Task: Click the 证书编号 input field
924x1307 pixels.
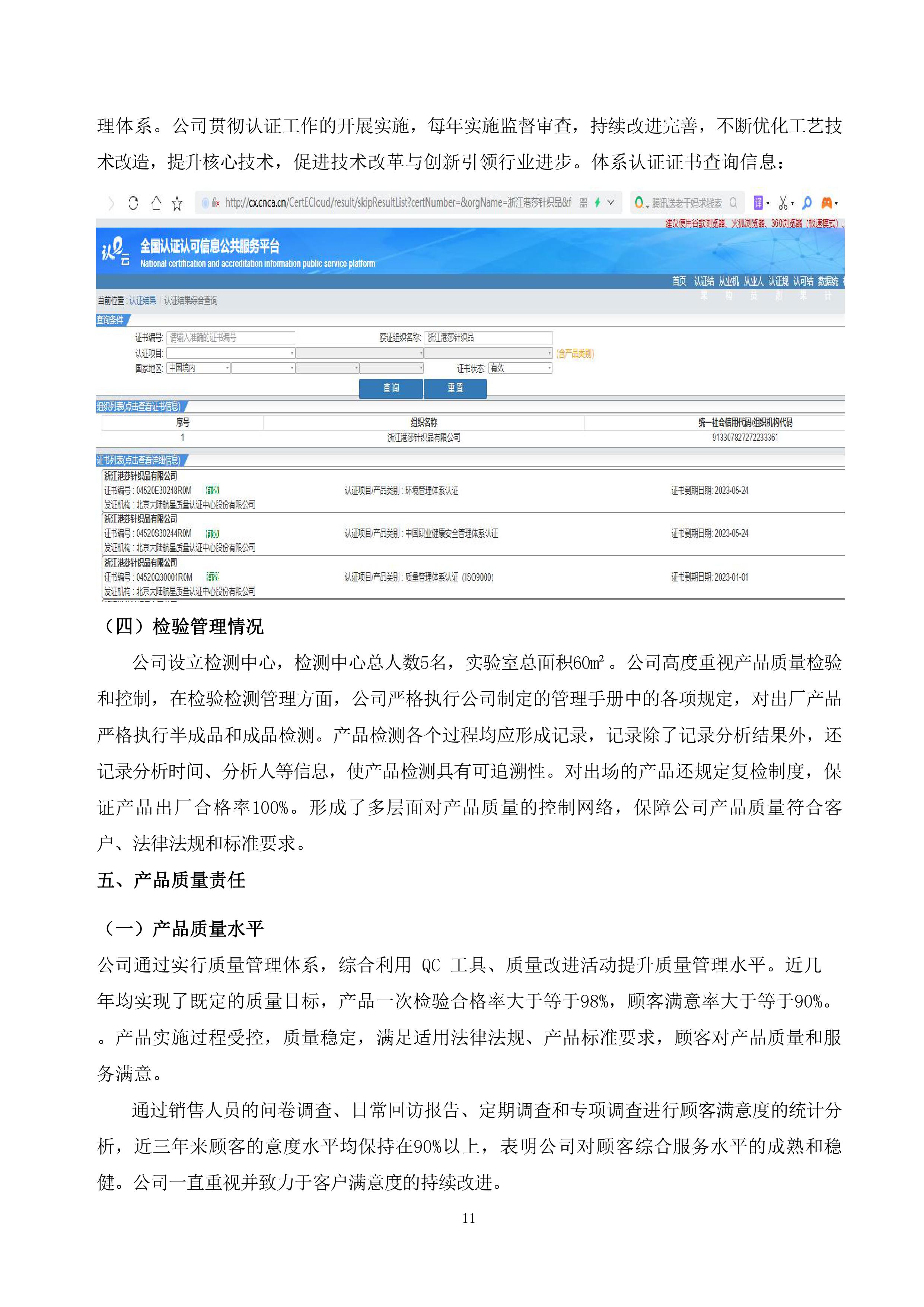Action: click(230, 337)
